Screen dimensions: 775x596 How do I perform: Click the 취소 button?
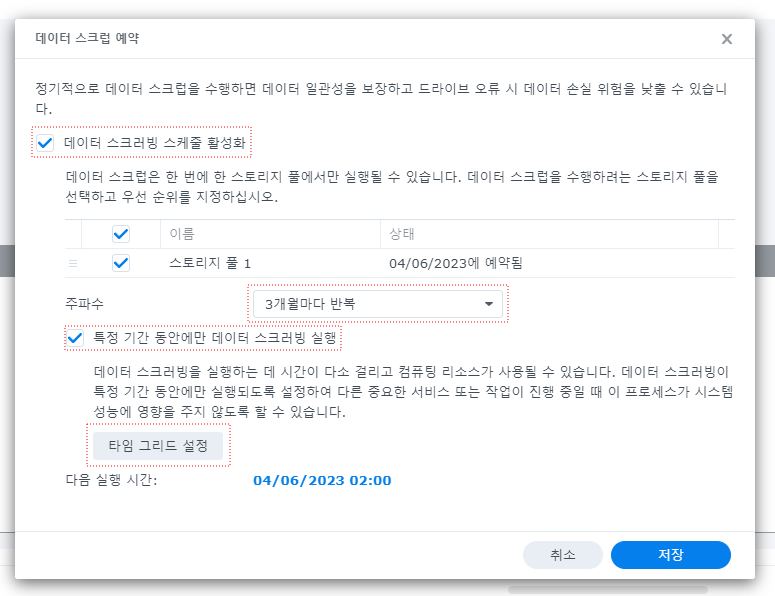click(562, 554)
